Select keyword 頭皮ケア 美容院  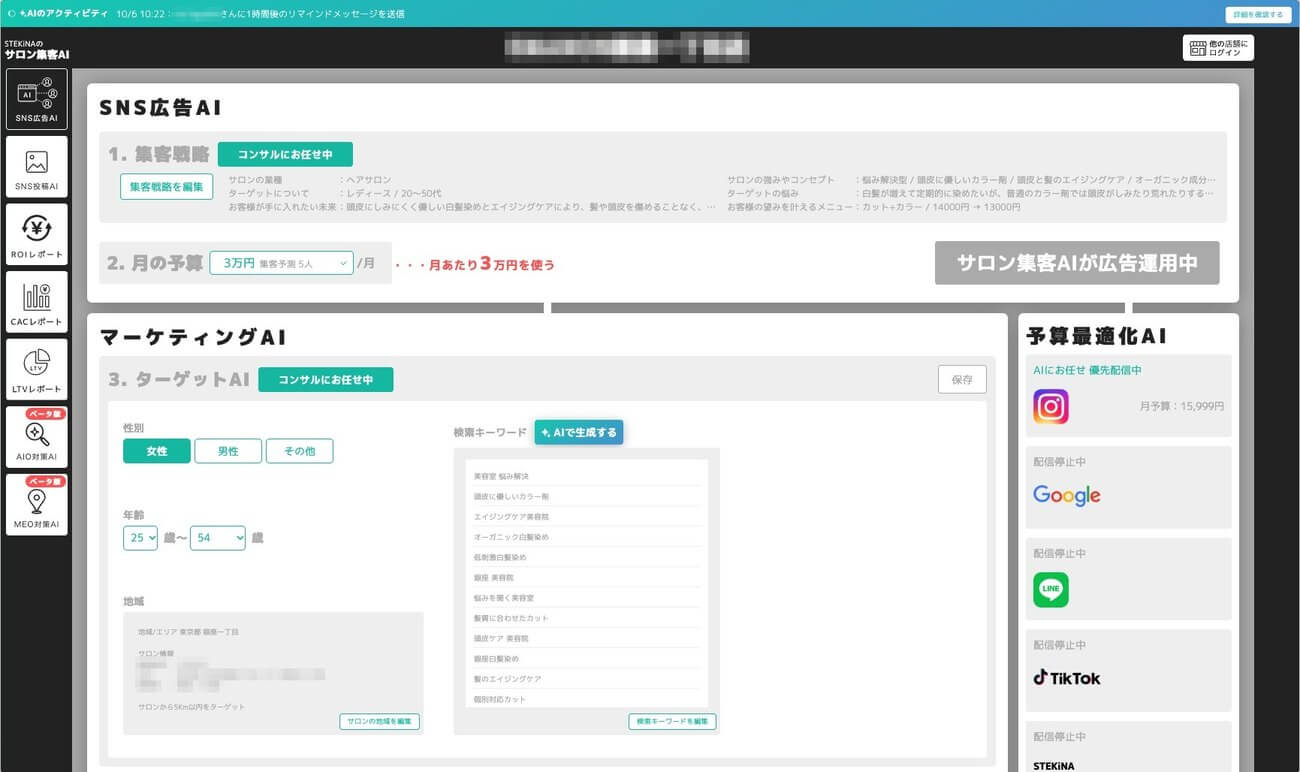click(x=587, y=638)
